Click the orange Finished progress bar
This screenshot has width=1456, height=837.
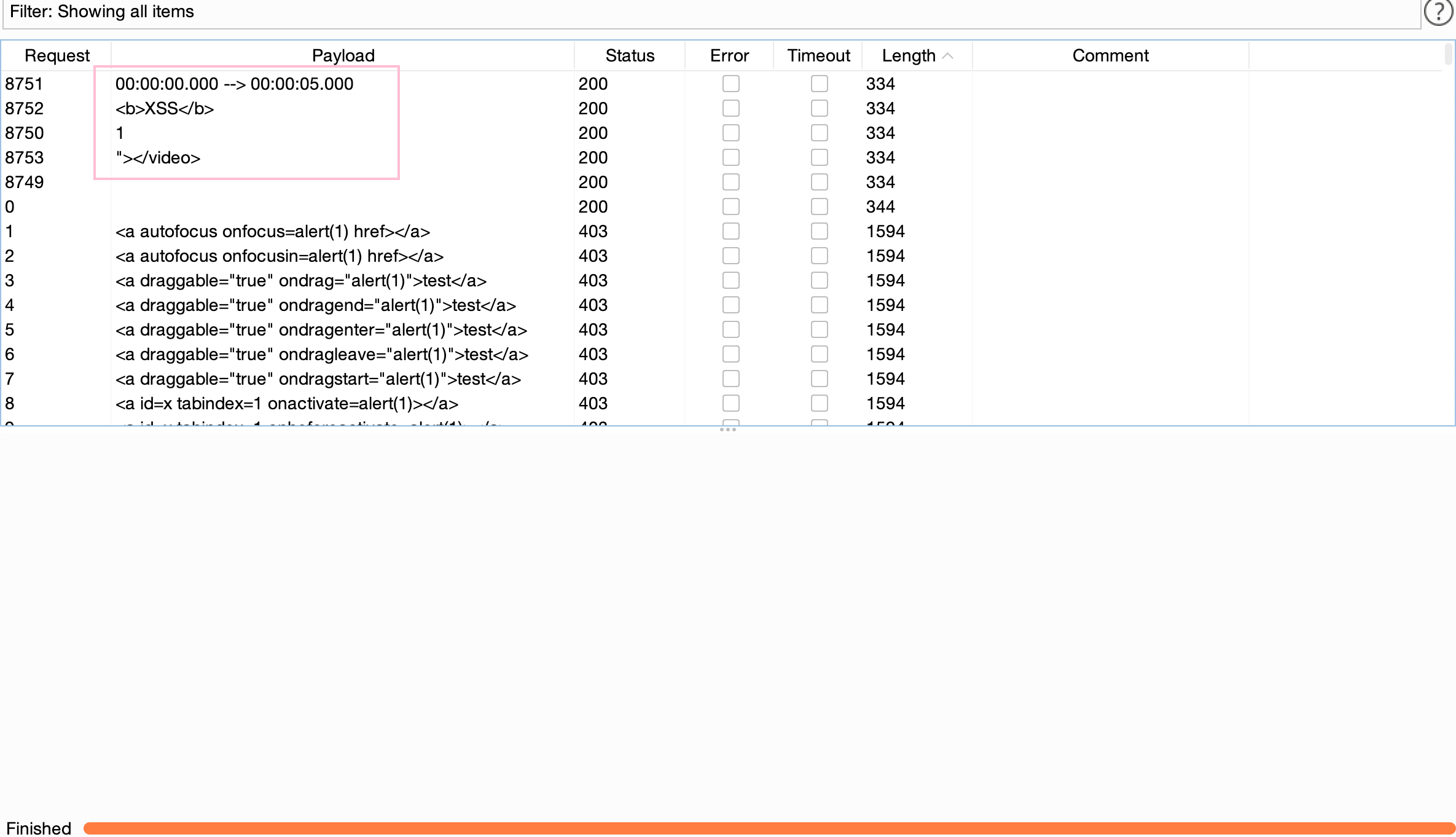769,828
